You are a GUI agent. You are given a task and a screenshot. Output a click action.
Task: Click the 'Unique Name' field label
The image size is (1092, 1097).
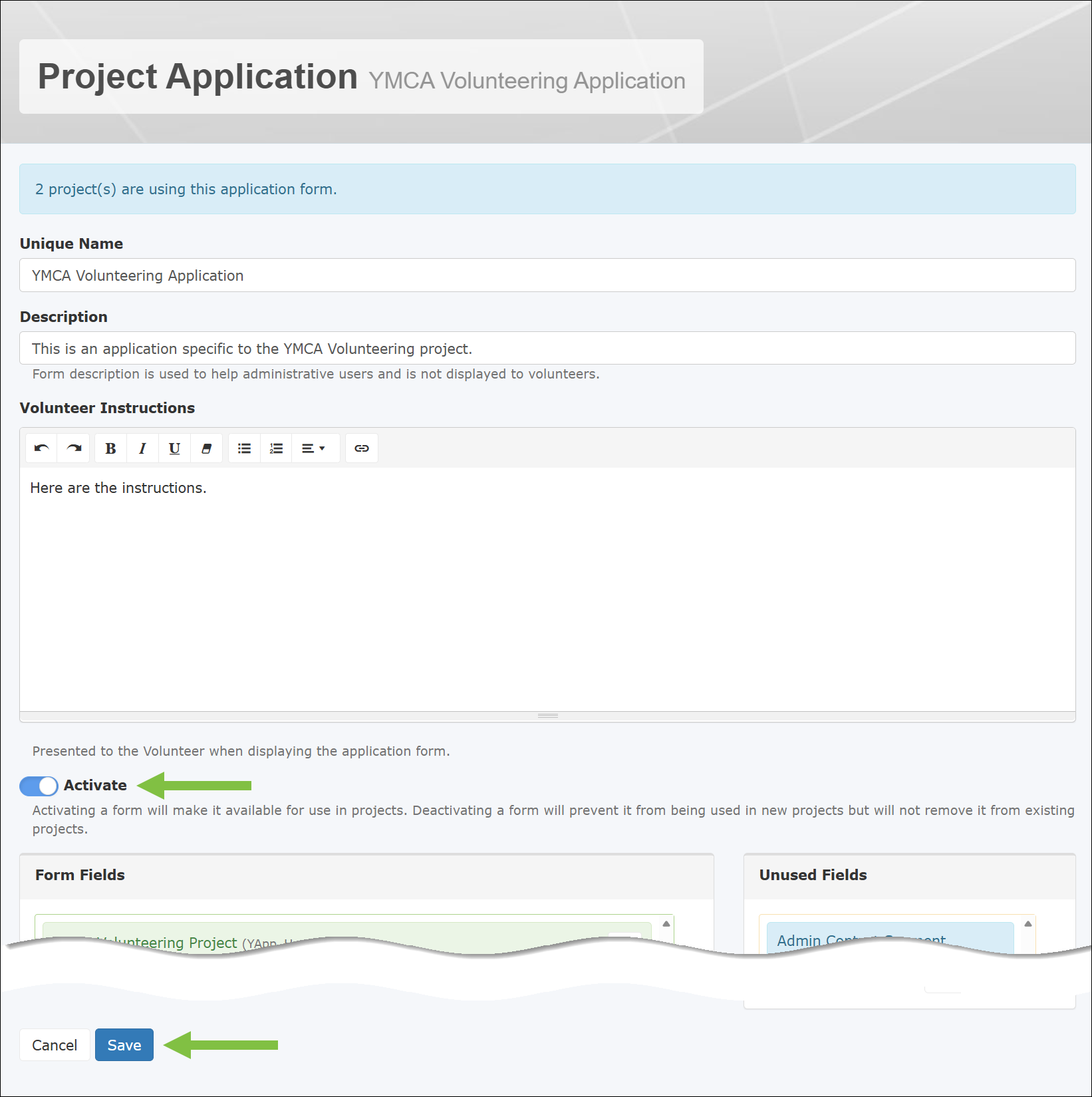pyautogui.click(x=71, y=243)
